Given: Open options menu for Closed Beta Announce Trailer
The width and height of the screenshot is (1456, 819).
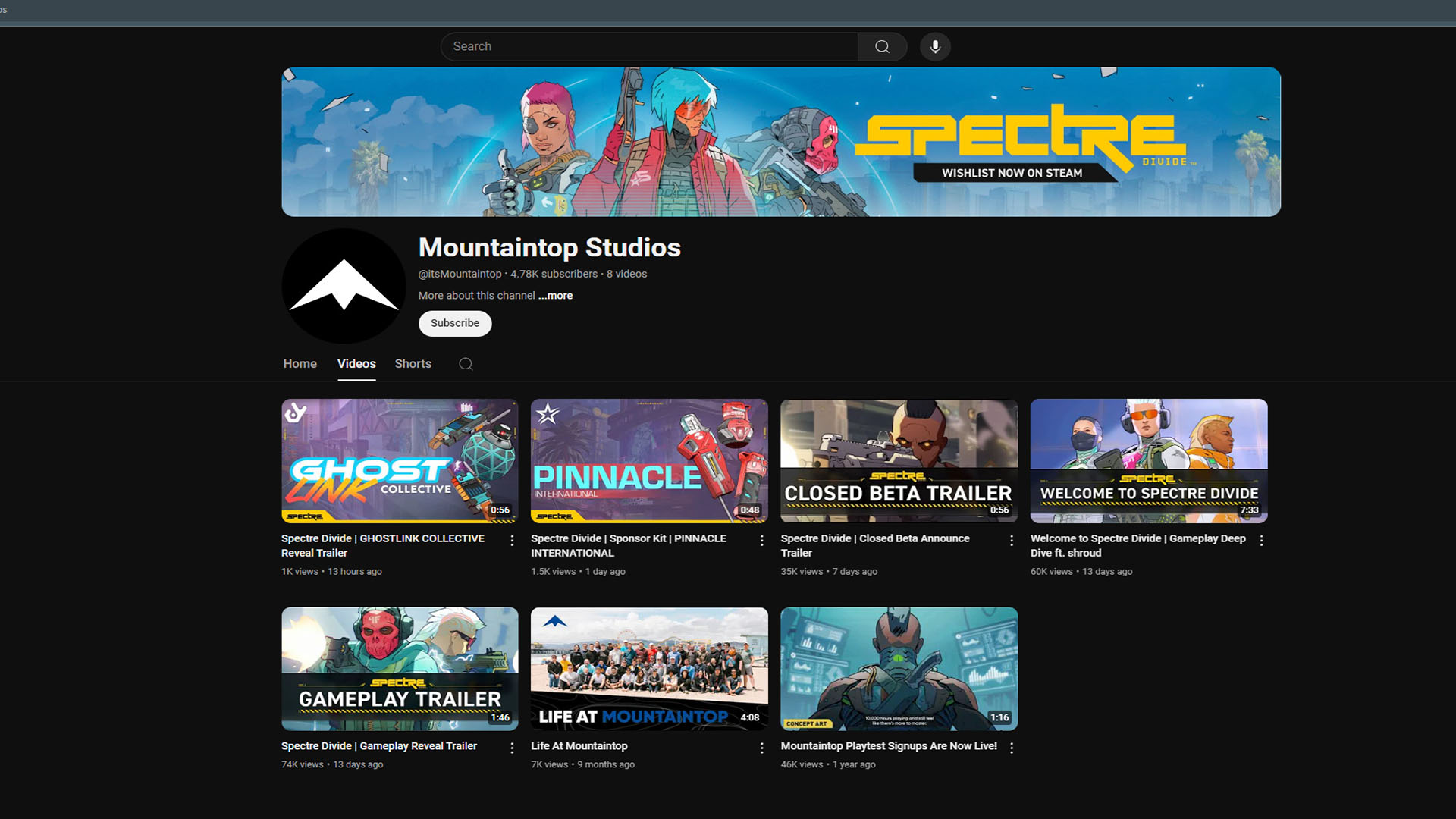Looking at the screenshot, I should coord(1011,540).
